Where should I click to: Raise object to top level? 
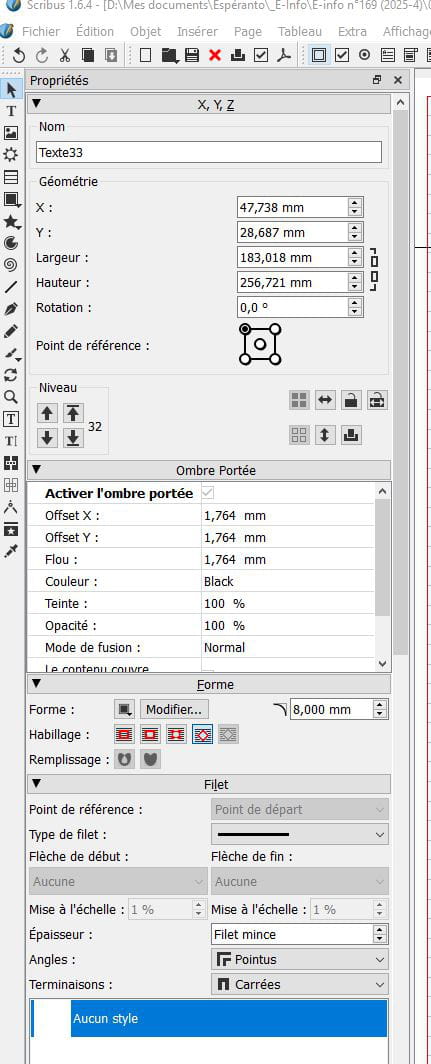(73, 413)
